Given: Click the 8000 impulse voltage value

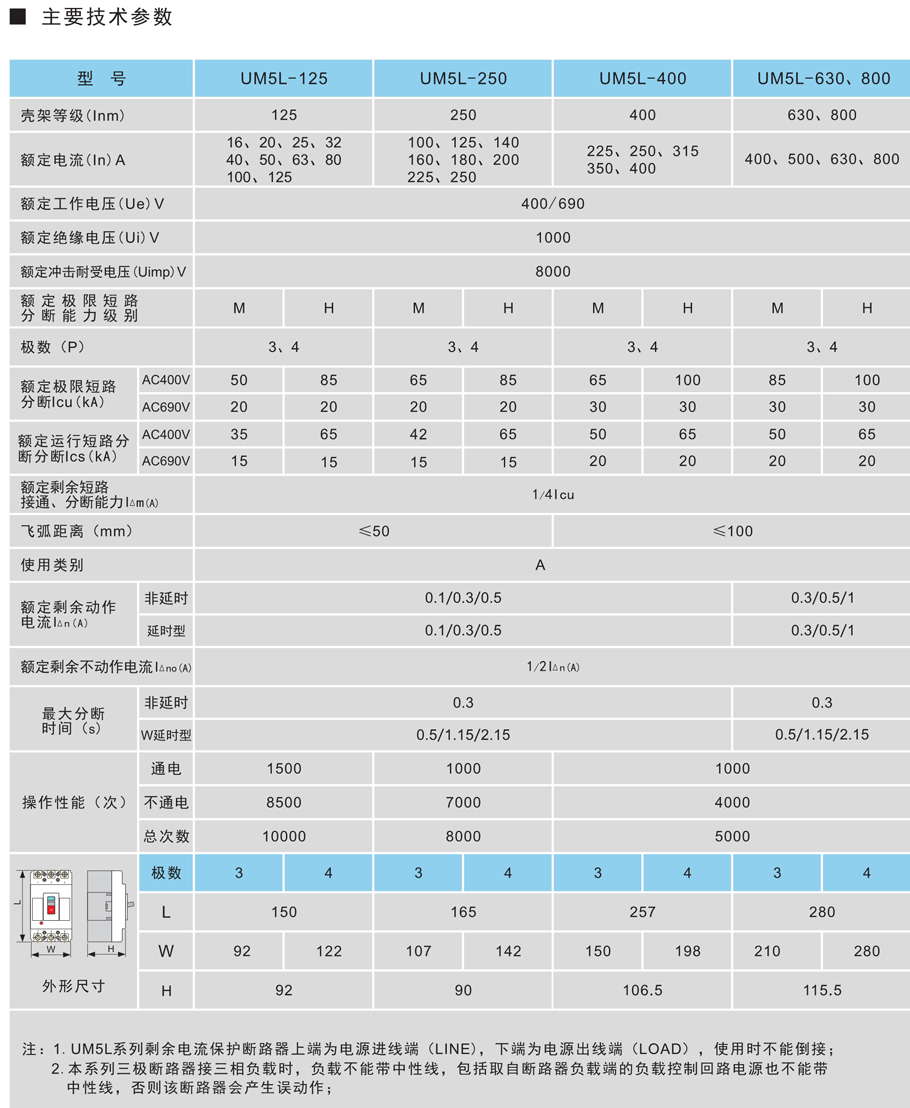Looking at the screenshot, I should 553,271.
